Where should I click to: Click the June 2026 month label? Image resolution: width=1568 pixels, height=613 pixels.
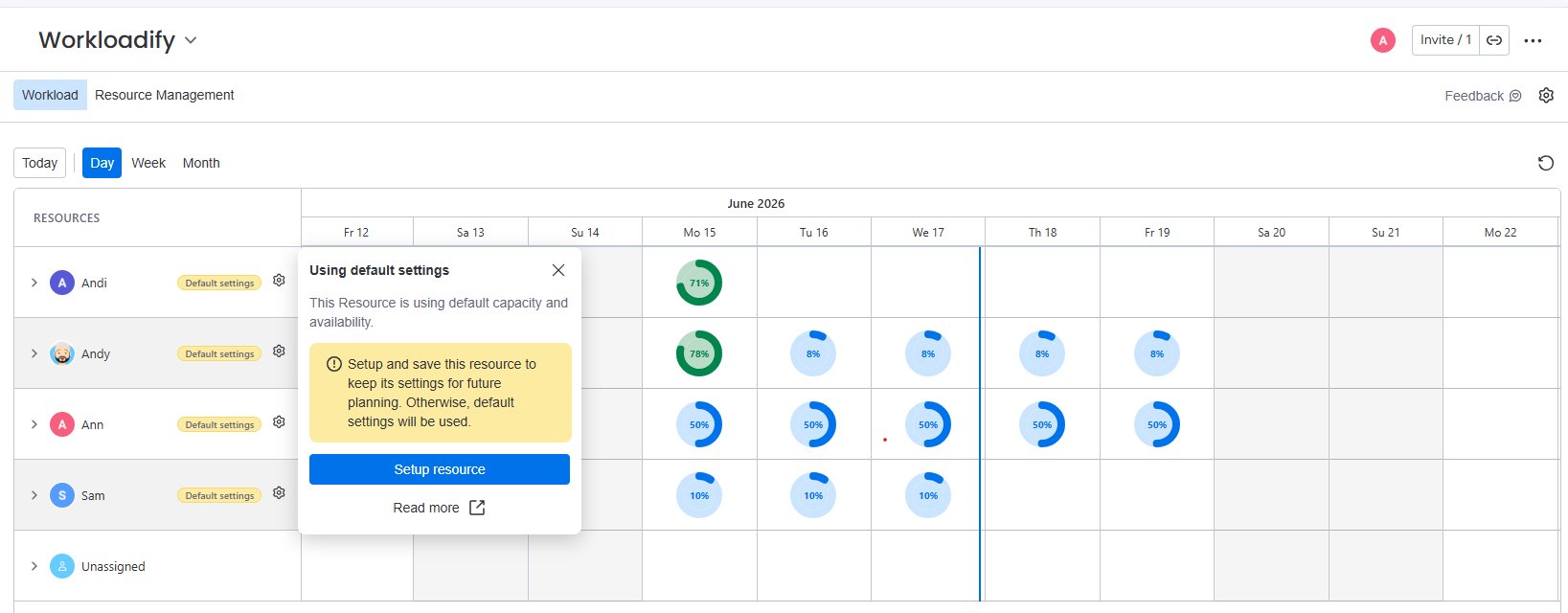point(756,203)
